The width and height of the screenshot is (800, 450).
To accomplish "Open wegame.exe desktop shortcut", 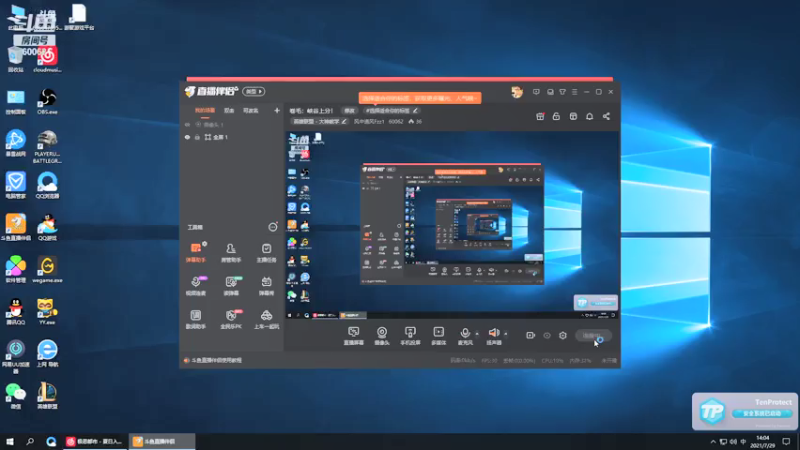I will (x=47, y=269).
